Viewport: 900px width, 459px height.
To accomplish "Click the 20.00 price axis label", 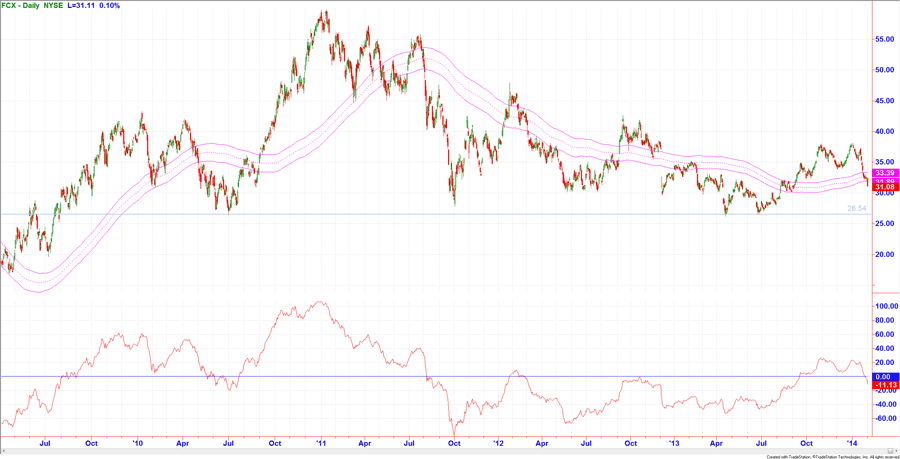I will [884, 254].
